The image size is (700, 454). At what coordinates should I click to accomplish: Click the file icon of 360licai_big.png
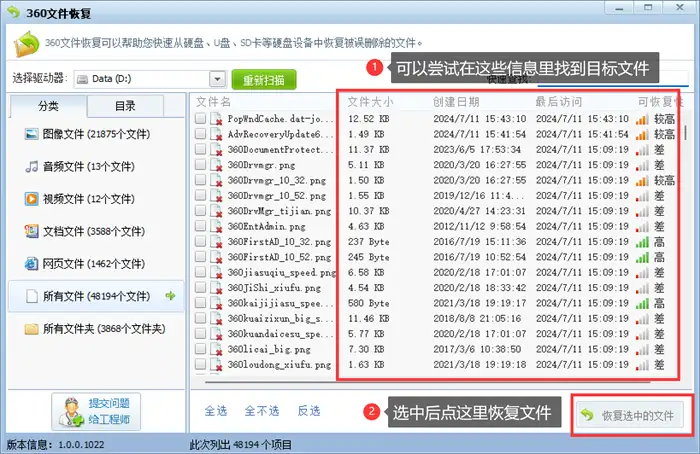pos(216,349)
